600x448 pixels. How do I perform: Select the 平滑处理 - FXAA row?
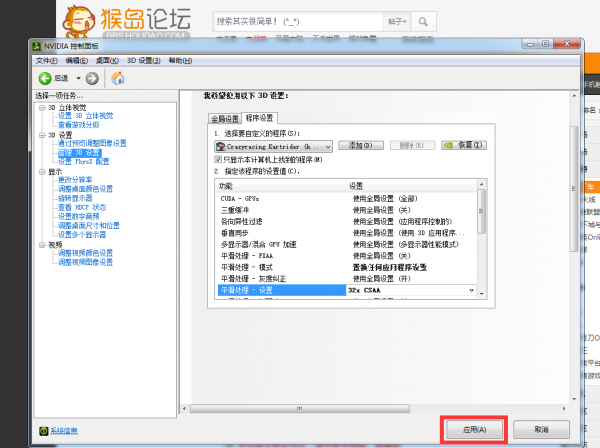347,256
